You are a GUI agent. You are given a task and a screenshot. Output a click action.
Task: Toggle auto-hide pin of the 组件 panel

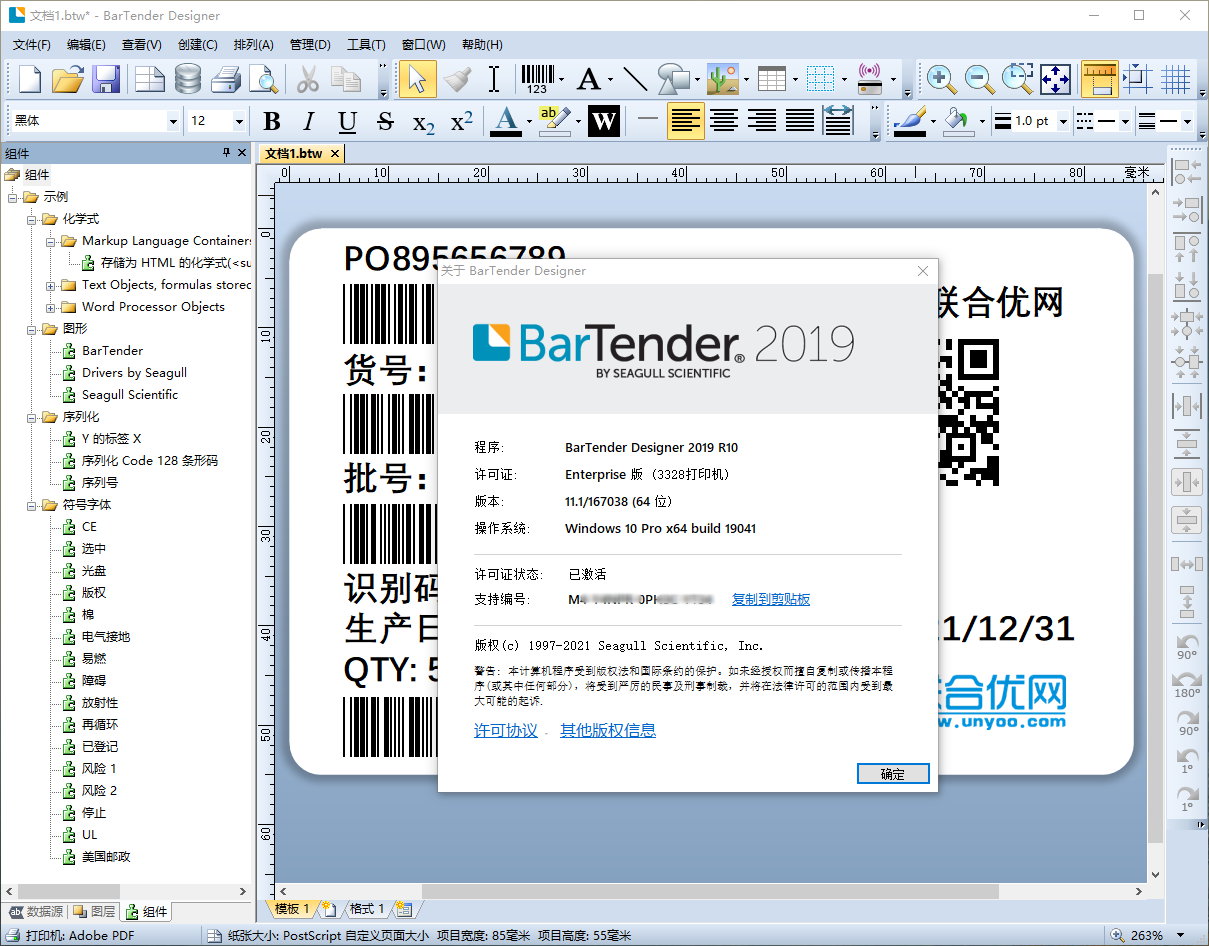coord(226,153)
